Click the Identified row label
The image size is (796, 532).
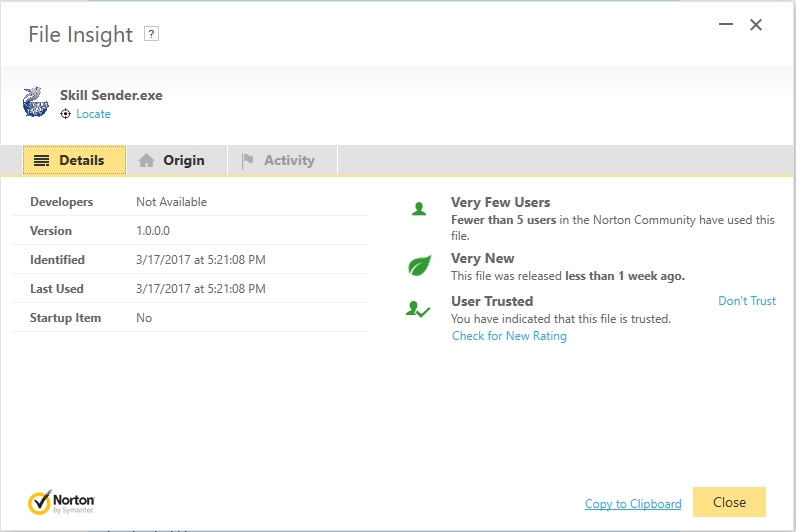coord(57,259)
